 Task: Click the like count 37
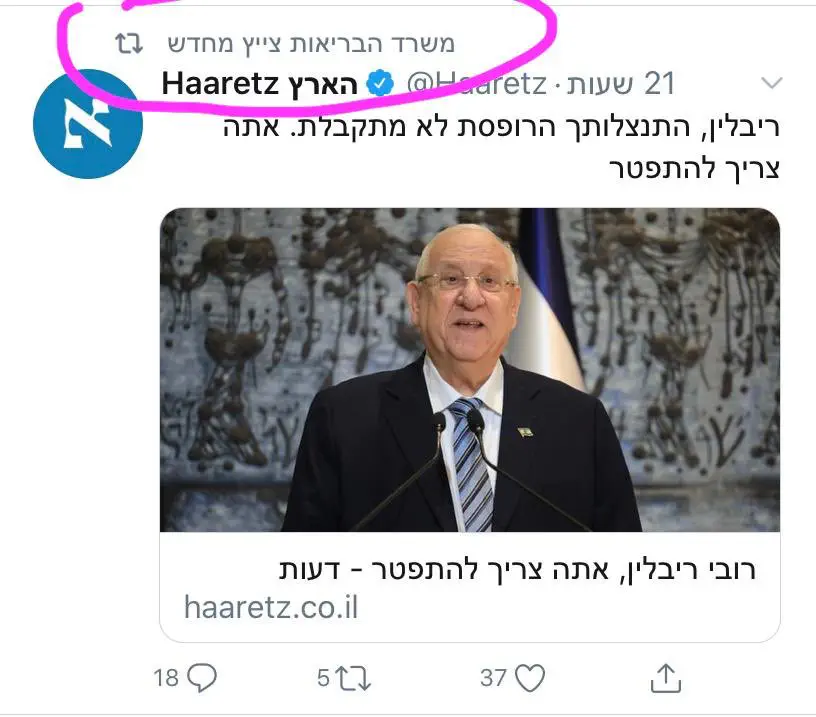[x=493, y=678]
